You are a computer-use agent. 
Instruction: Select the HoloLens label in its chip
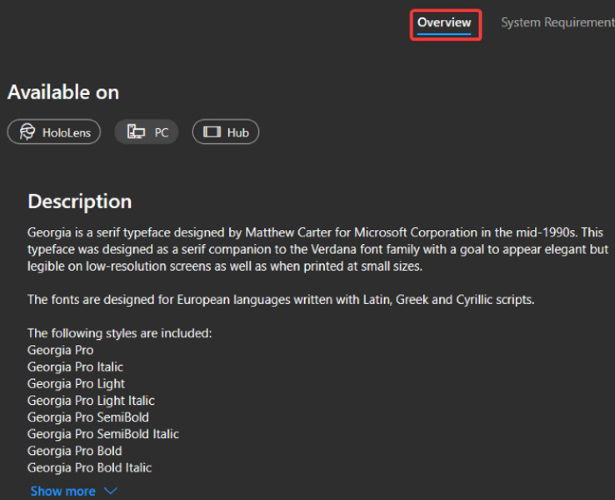click(x=66, y=132)
